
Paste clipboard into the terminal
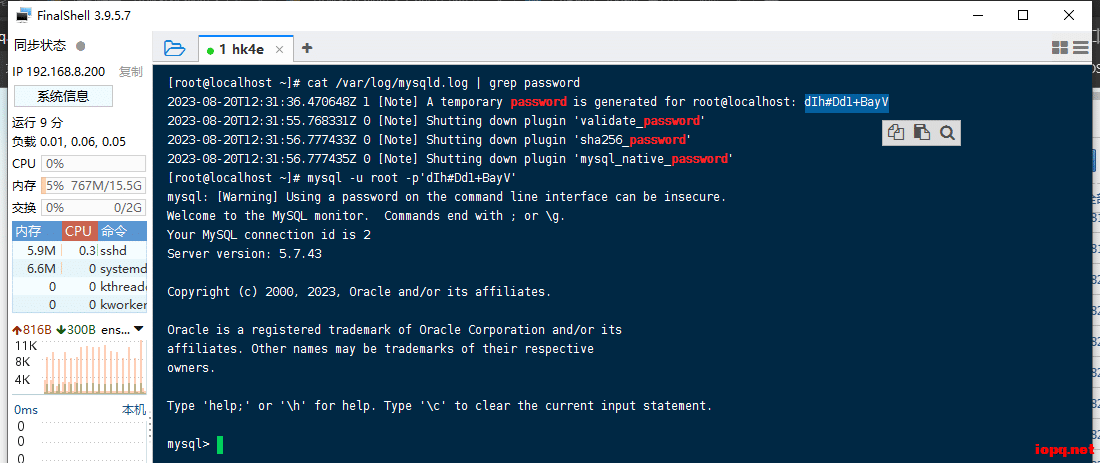tap(921, 132)
